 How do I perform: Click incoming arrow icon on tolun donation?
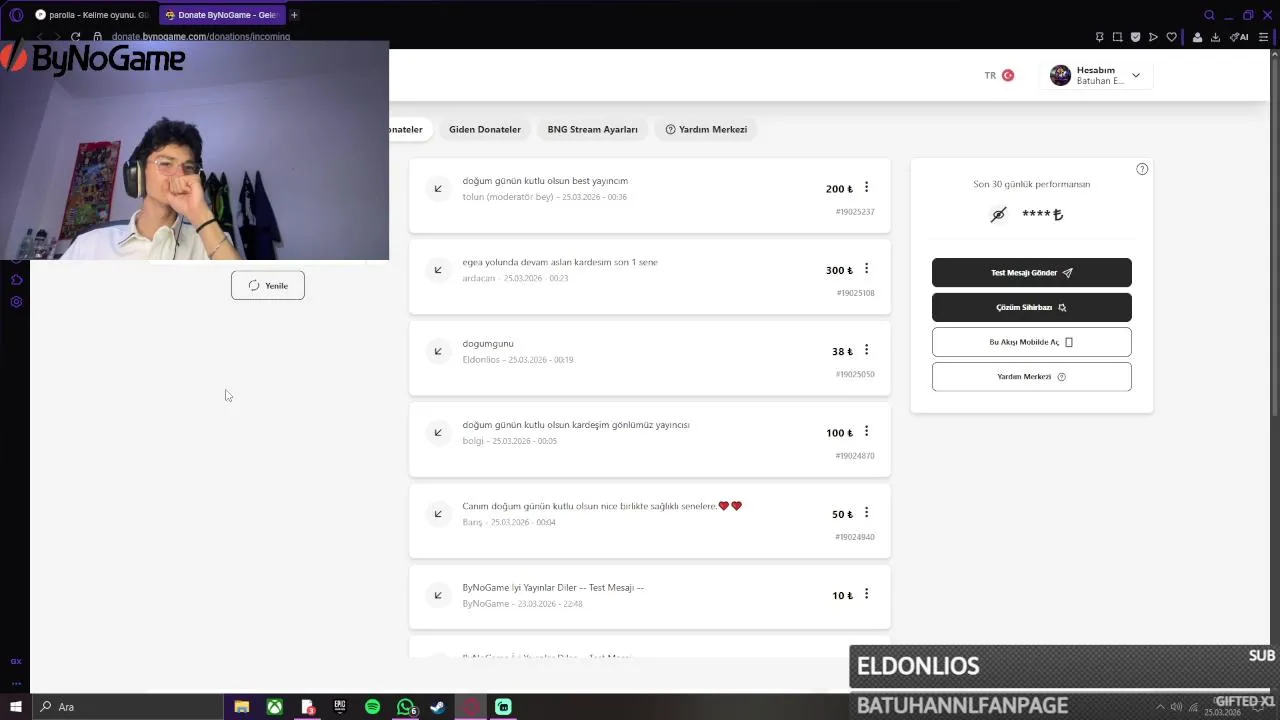point(438,188)
